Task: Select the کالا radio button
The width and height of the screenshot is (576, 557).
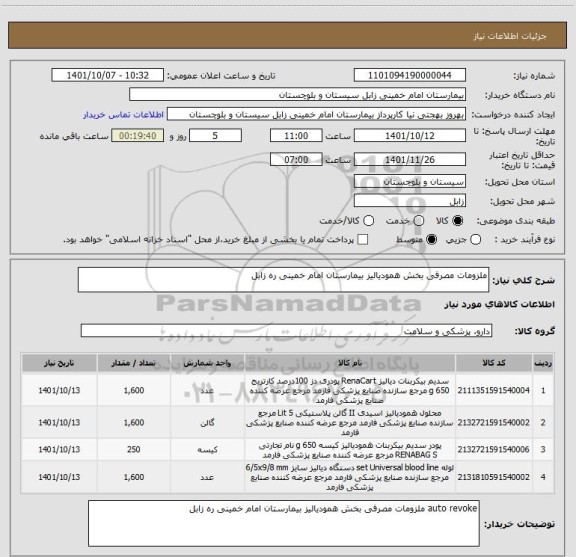Action: [x=458, y=221]
